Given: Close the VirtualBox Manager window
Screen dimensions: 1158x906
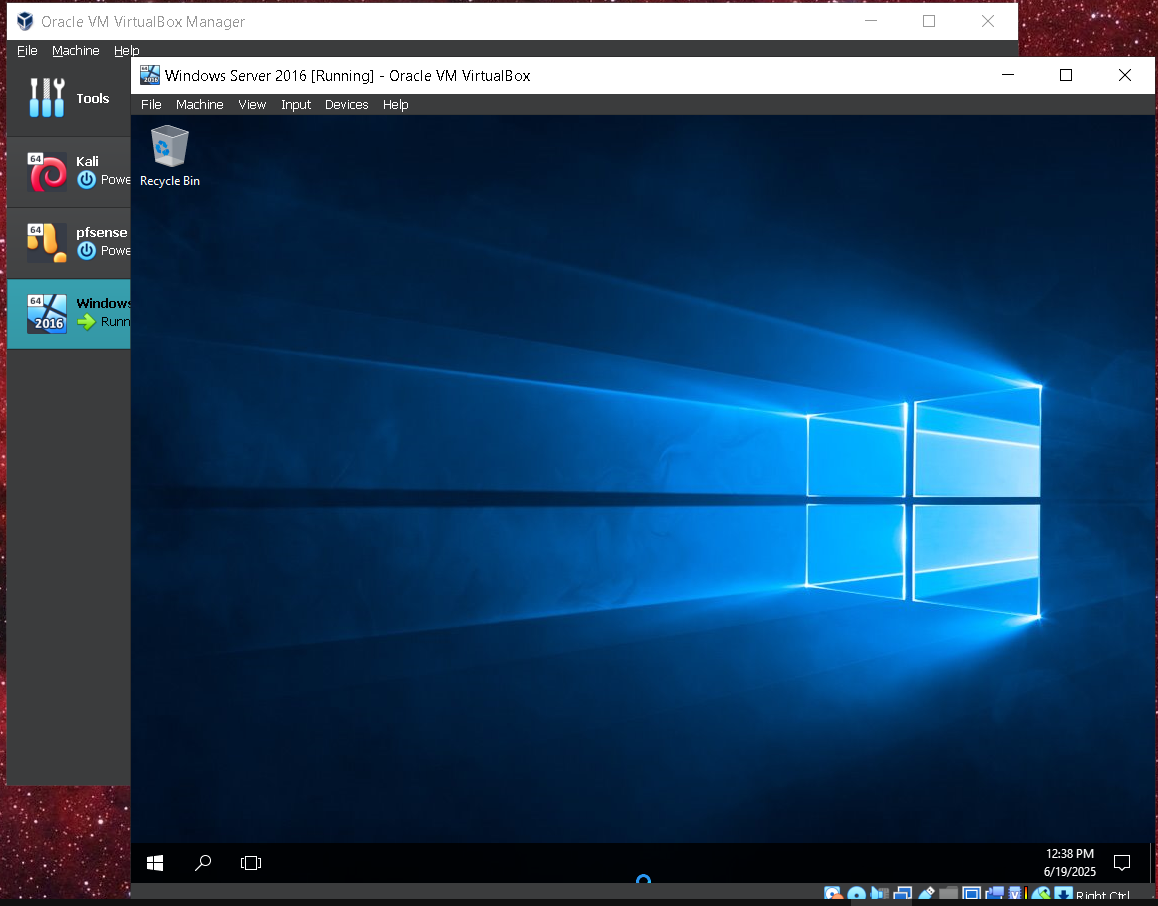Looking at the screenshot, I should coord(987,21).
